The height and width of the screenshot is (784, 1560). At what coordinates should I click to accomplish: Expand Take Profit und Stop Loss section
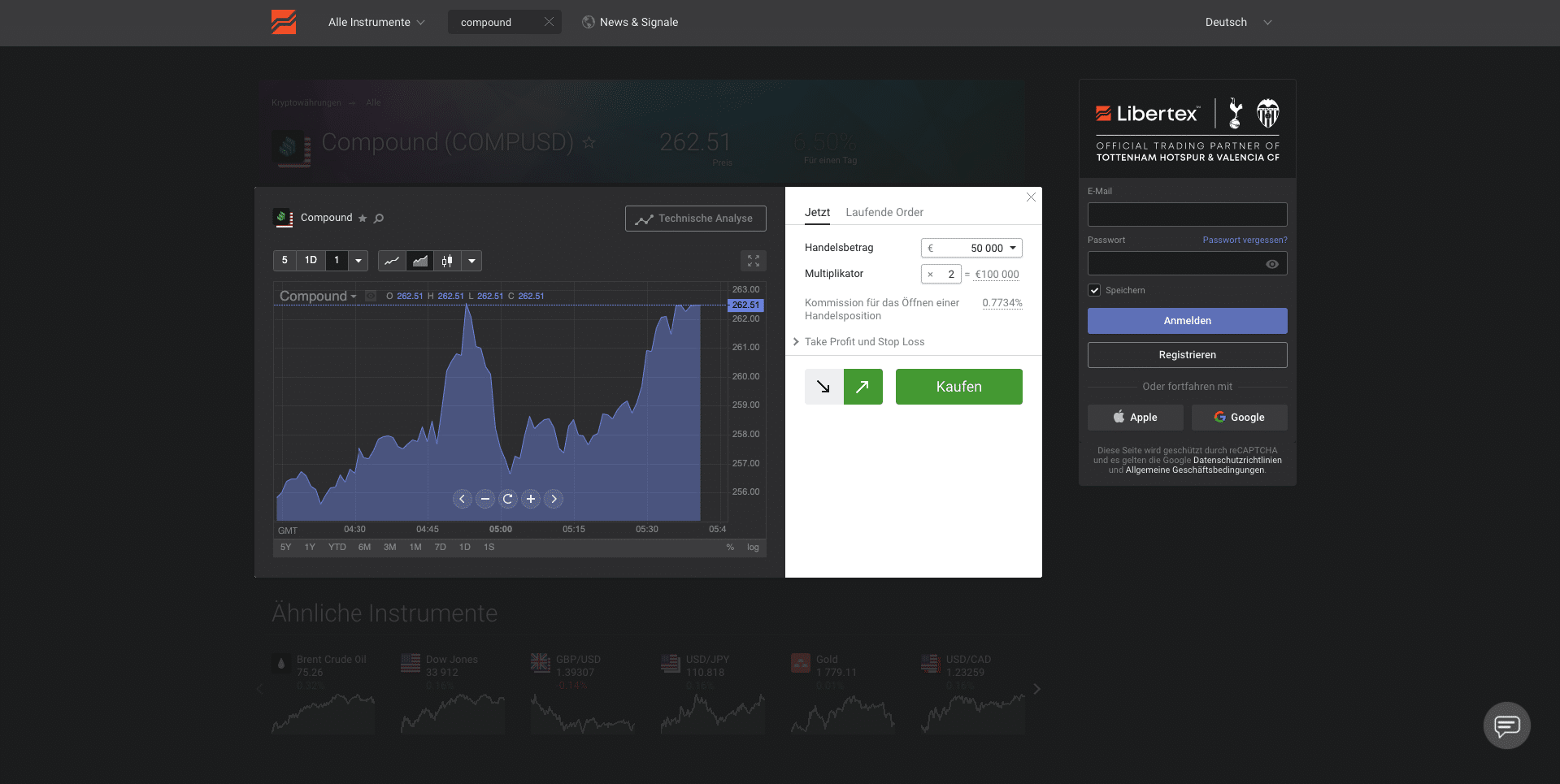863,342
